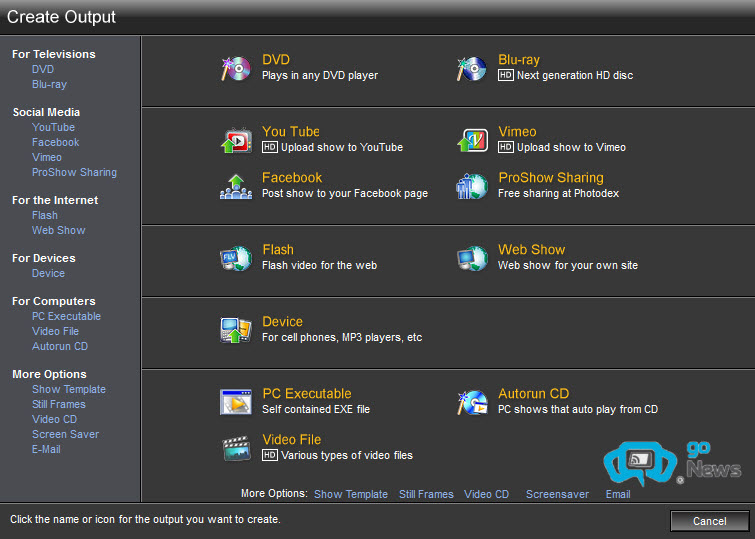This screenshot has width=755, height=539.
Task: Click "Various types of video files" description
Action: click(x=347, y=456)
